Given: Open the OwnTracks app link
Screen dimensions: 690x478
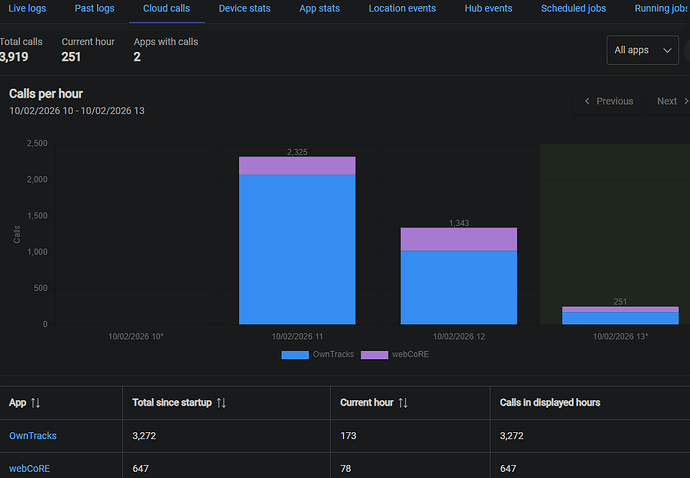Looking at the screenshot, I should pos(33,436).
